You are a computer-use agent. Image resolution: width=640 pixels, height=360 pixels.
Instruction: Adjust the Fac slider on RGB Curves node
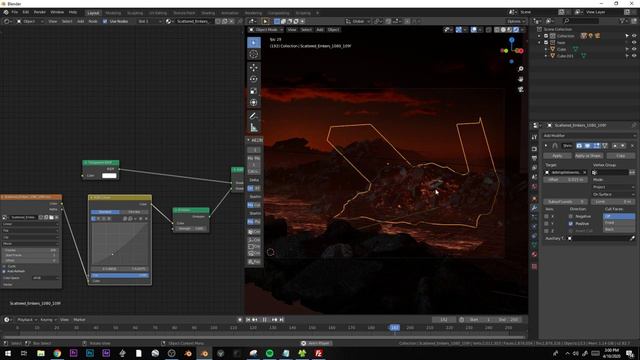120,276
